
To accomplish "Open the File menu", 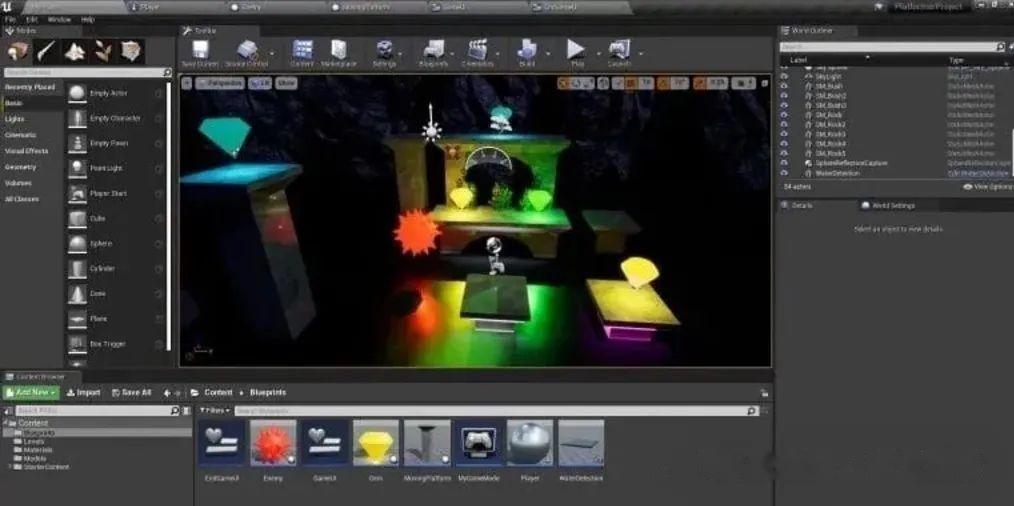I will pyautogui.click(x=10, y=19).
